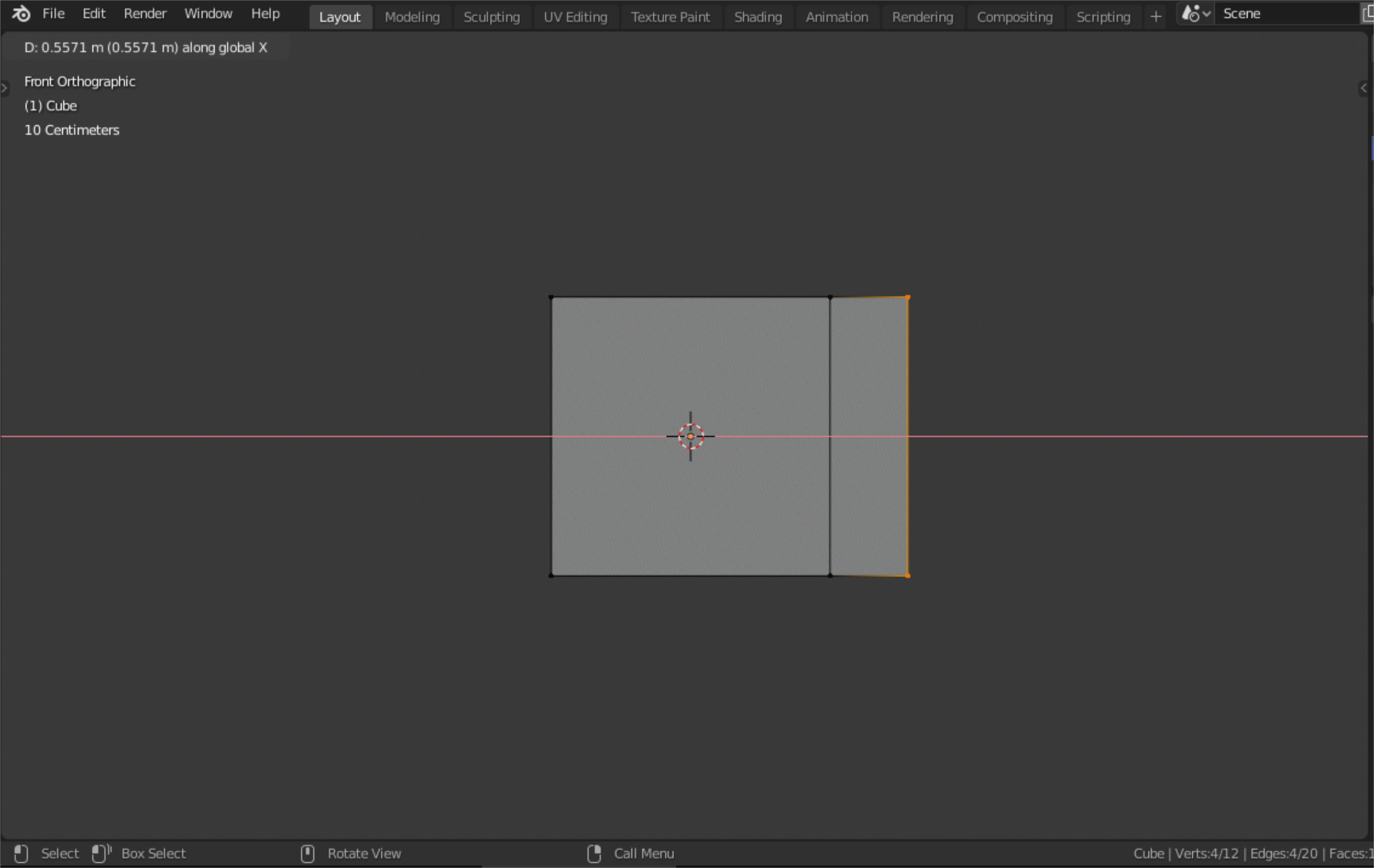Click the Call Menu mouse icon

[x=594, y=854]
